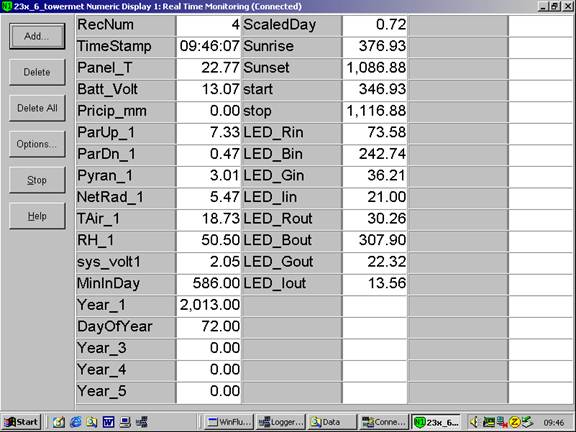Switch to the Data folder taskbar window

(332, 422)
